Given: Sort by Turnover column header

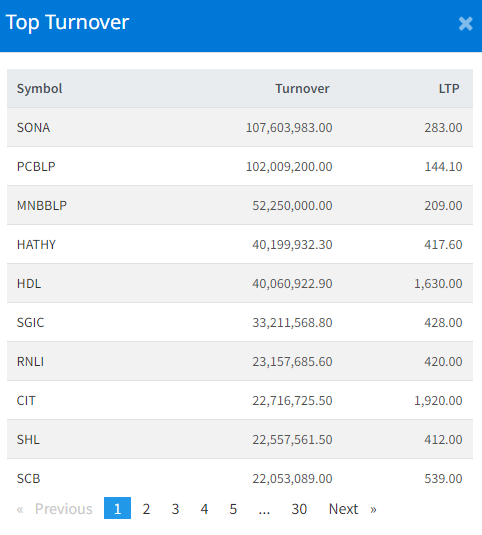Looking at the screenshot, I should click(x=302, y=89).
